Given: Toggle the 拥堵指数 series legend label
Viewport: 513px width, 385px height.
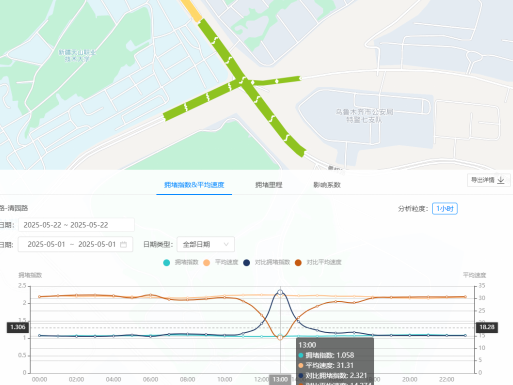Looking at the screenshot, I should pos(187,262).
